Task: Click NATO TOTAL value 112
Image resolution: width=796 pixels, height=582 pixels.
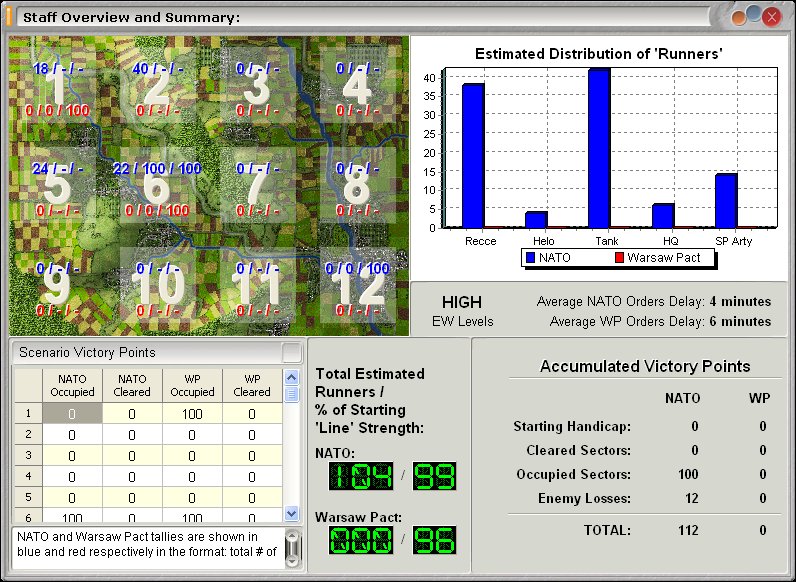Action: click(x=688, y=530)
